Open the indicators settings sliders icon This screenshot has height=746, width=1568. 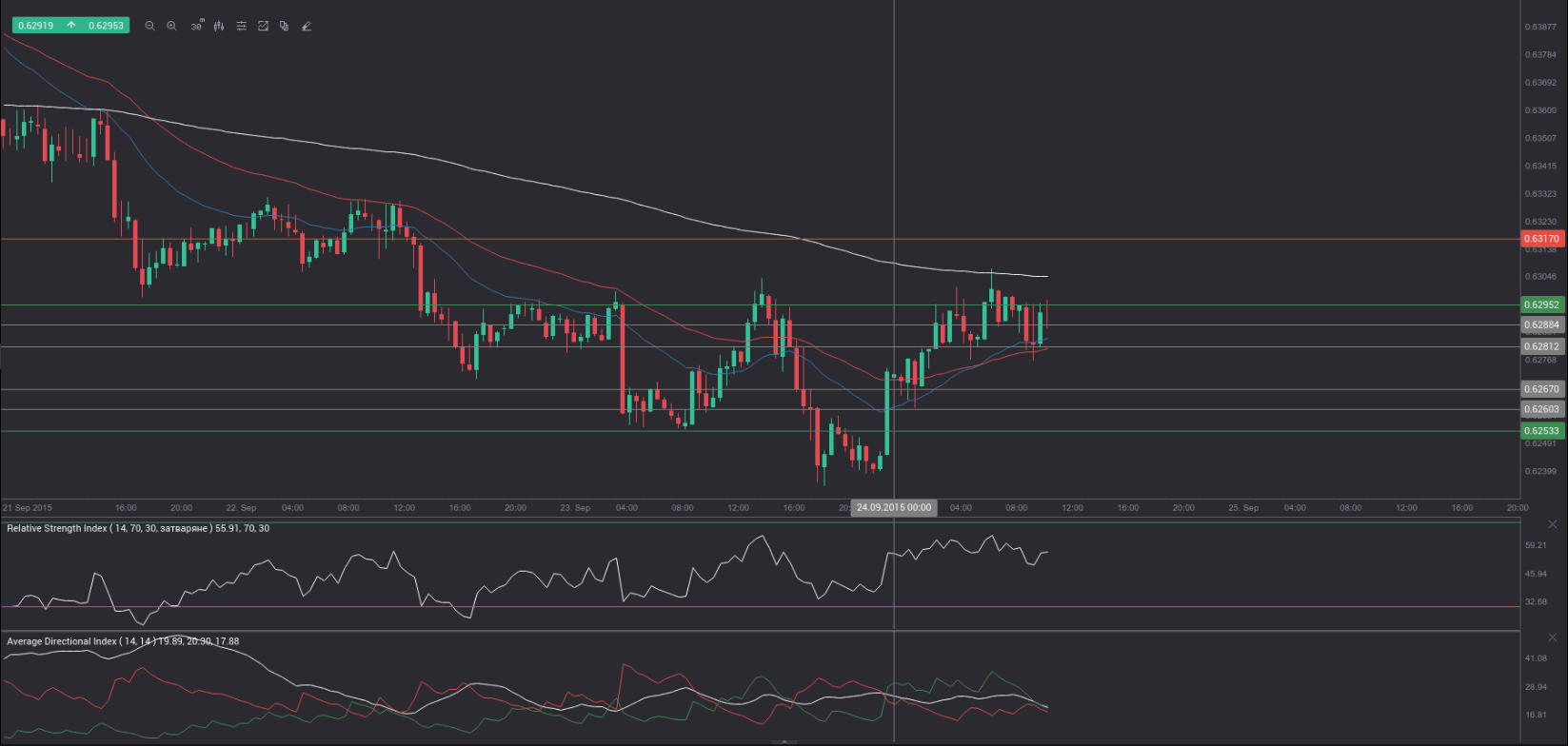pyautogui.click(x=241, y=27)
